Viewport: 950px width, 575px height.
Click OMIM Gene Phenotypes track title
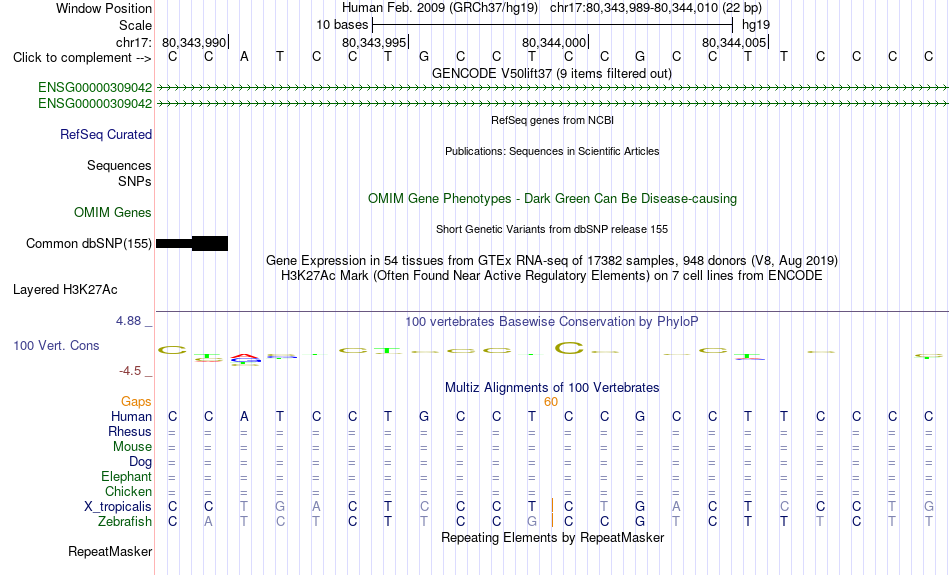tap(552, 199)
